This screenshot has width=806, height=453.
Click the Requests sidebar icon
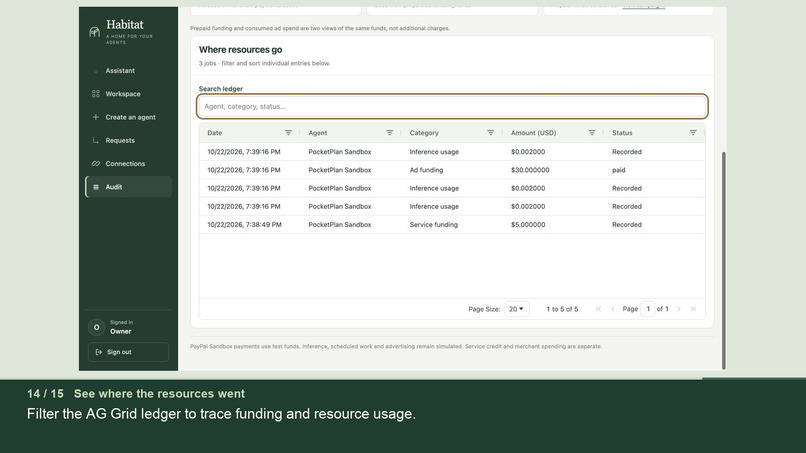(96, 140)
